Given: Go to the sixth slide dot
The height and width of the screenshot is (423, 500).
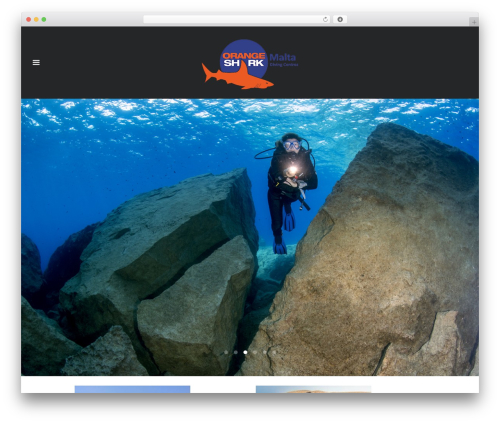Looking at the screenshot, I should click(274, 352).
